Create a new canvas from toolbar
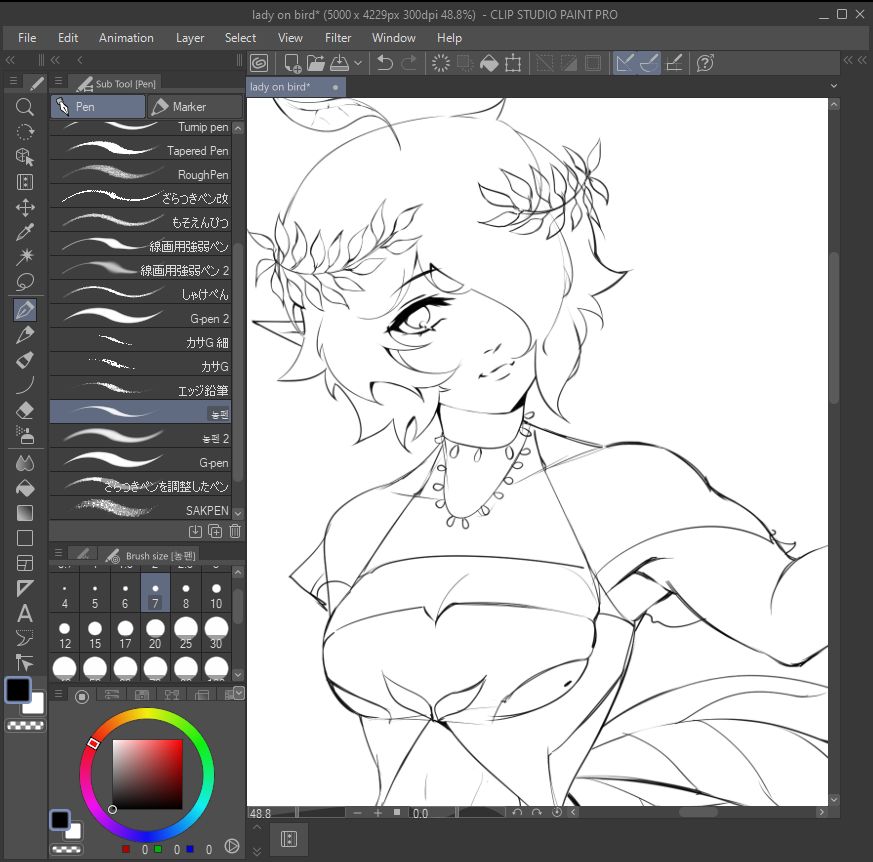873x862 pixels. (x=292, y=63)
